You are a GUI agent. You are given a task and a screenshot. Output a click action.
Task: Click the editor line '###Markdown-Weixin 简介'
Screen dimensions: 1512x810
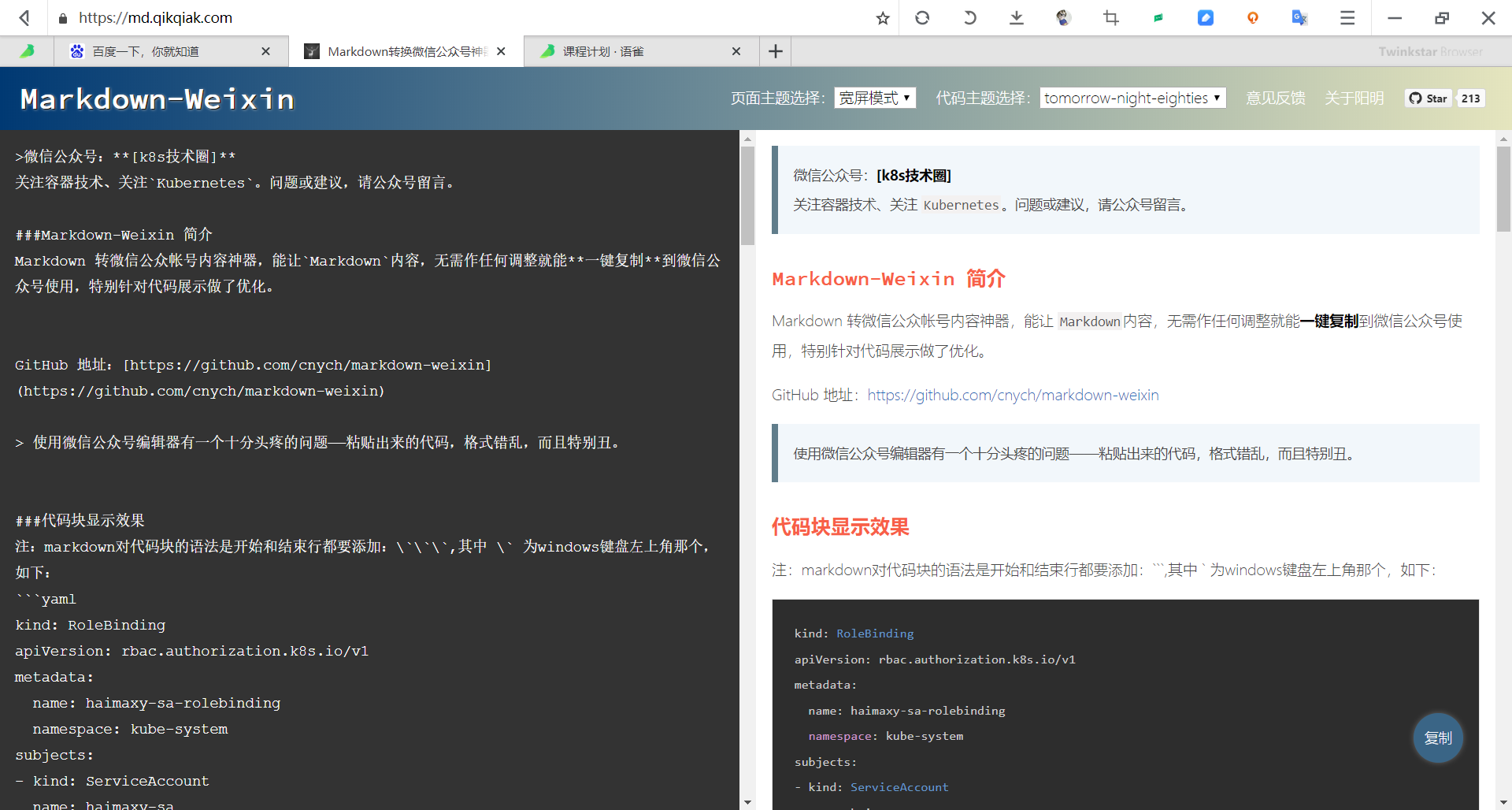coord(113,235)
